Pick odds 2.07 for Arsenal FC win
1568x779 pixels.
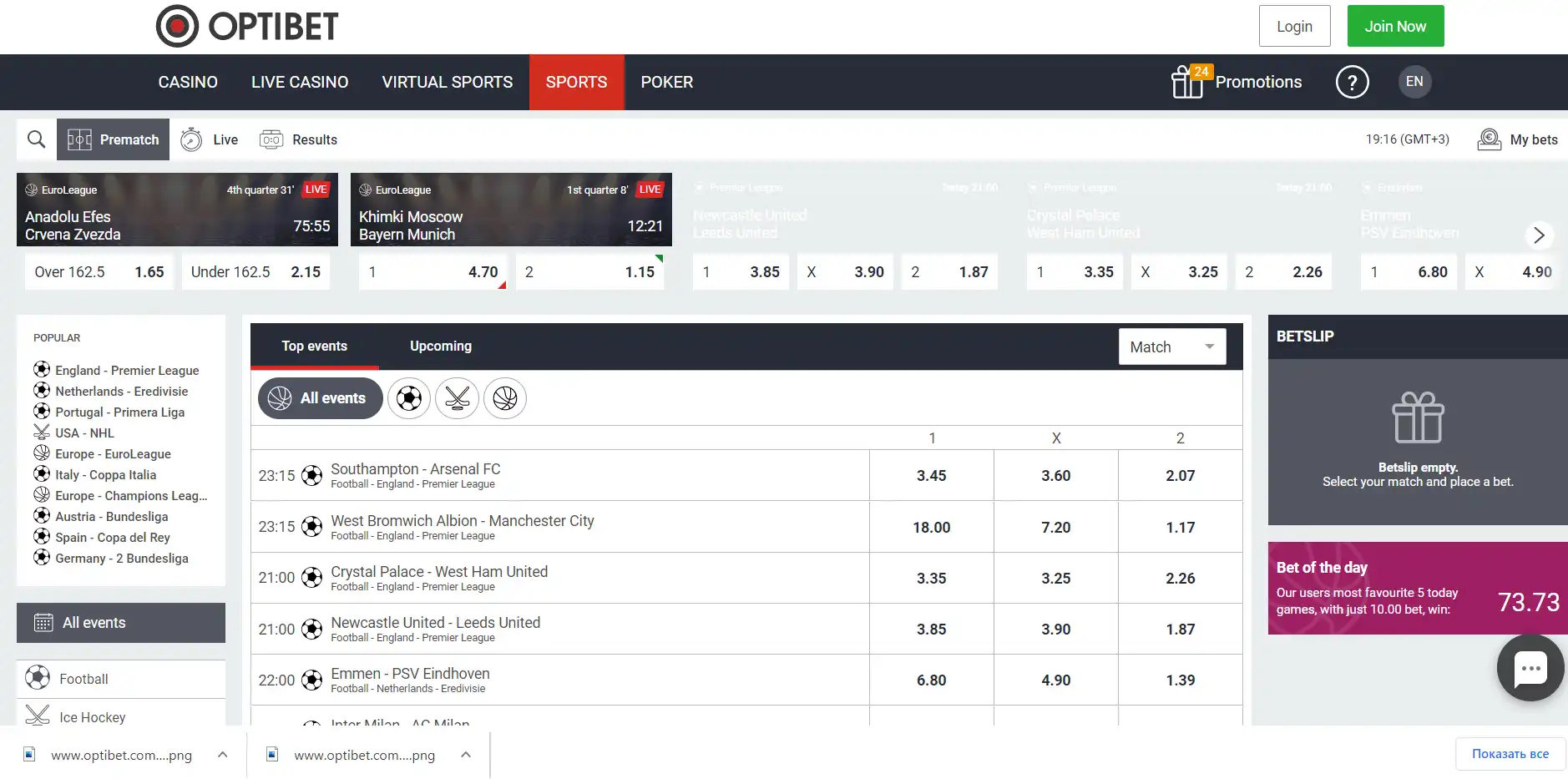1180,476
